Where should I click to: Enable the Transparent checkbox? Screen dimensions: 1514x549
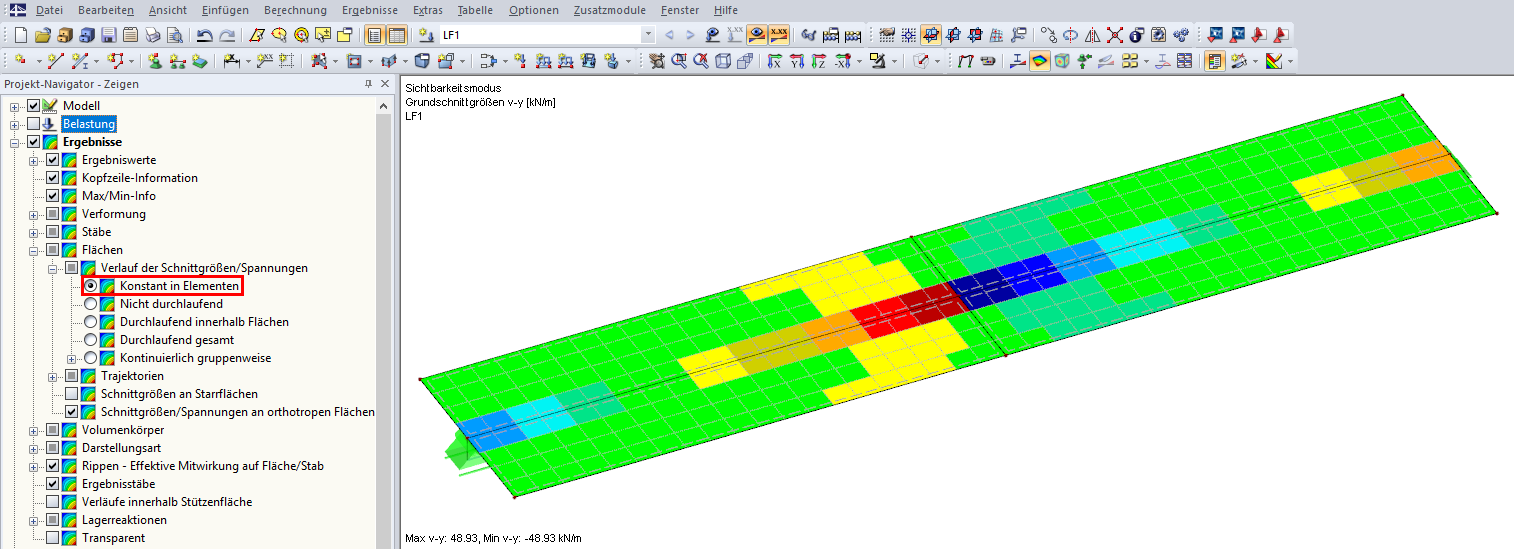(53, 538)
